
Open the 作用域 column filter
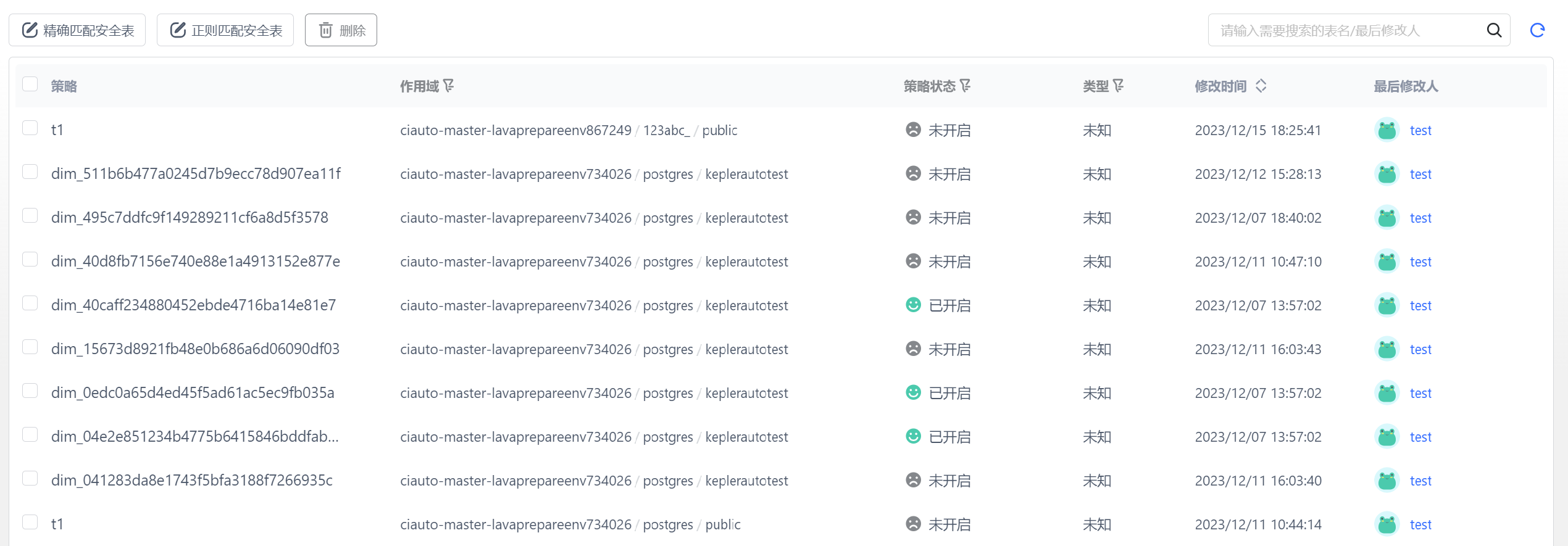tap(449, 86)
